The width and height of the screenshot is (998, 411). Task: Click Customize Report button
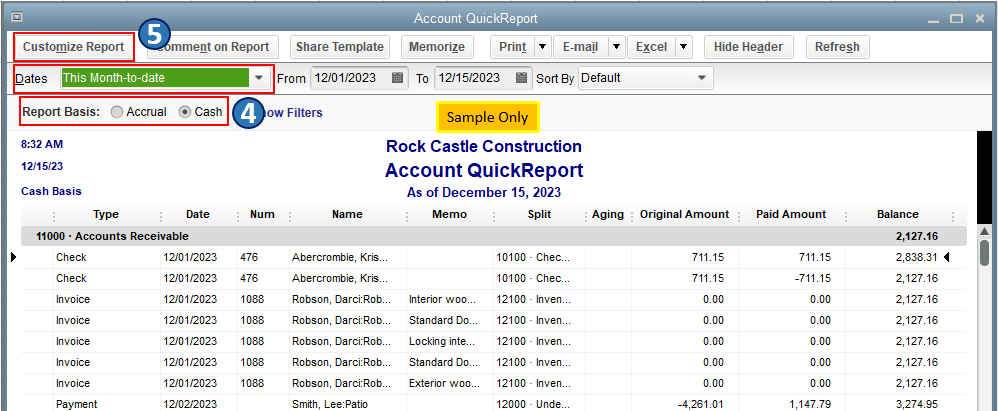(x=74, y=47)
